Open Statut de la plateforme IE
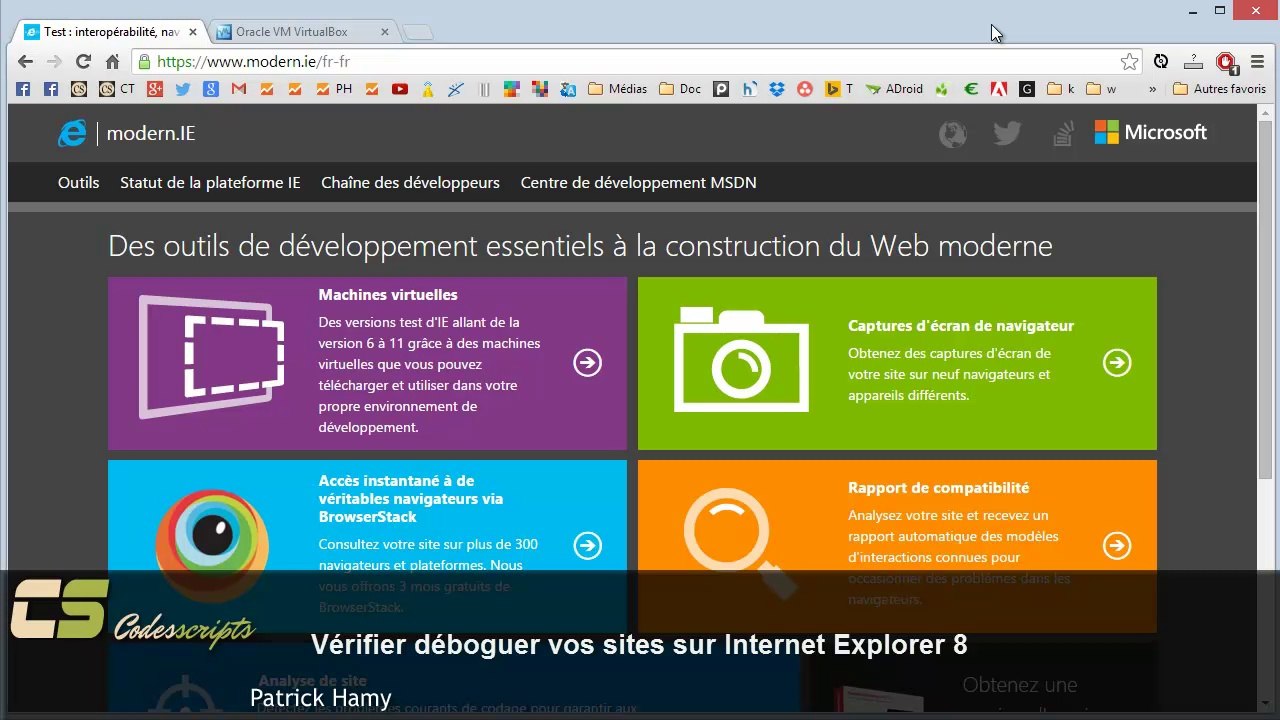Image resolution: width=1280 pixels, height=720 pixels. [210, 183]
